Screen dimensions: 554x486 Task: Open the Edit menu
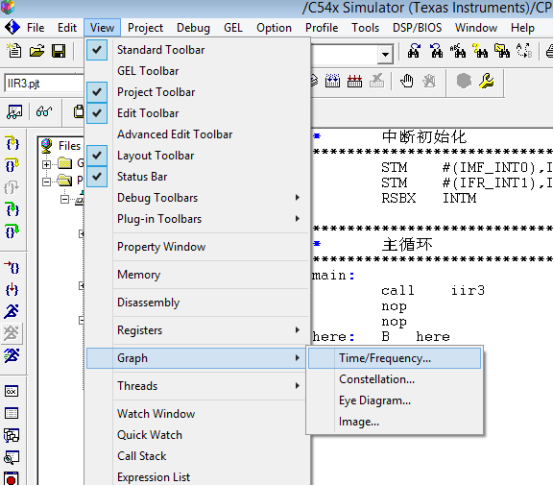(67, 28)
